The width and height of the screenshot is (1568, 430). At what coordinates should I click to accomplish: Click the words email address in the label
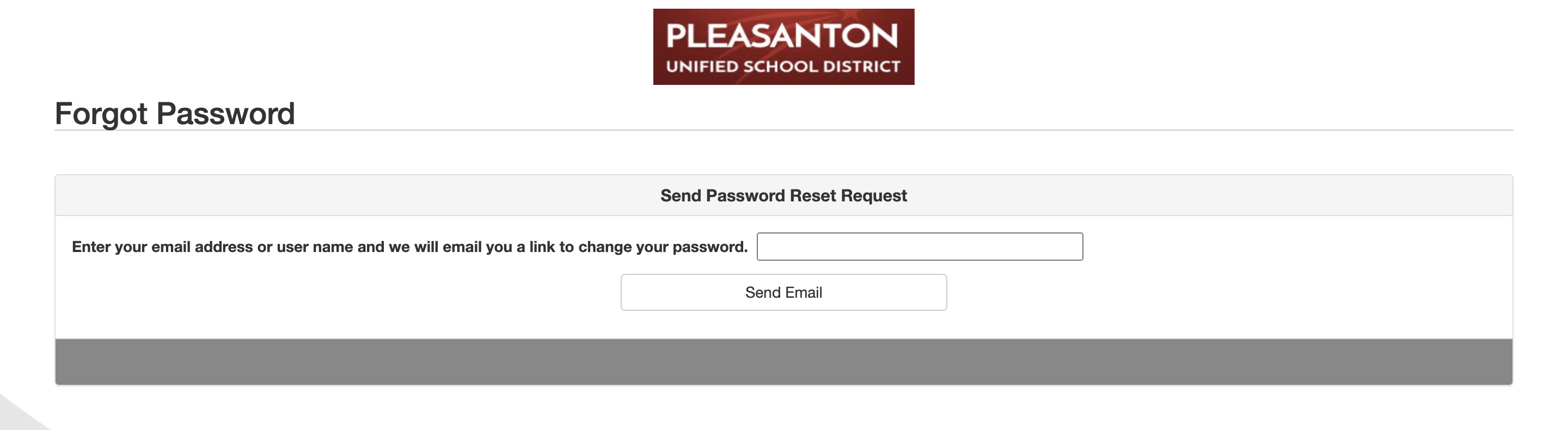click(201, 247)
